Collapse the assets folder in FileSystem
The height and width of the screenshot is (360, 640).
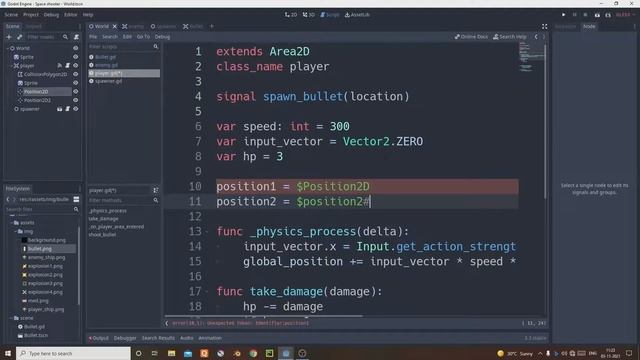click(11, 223)
